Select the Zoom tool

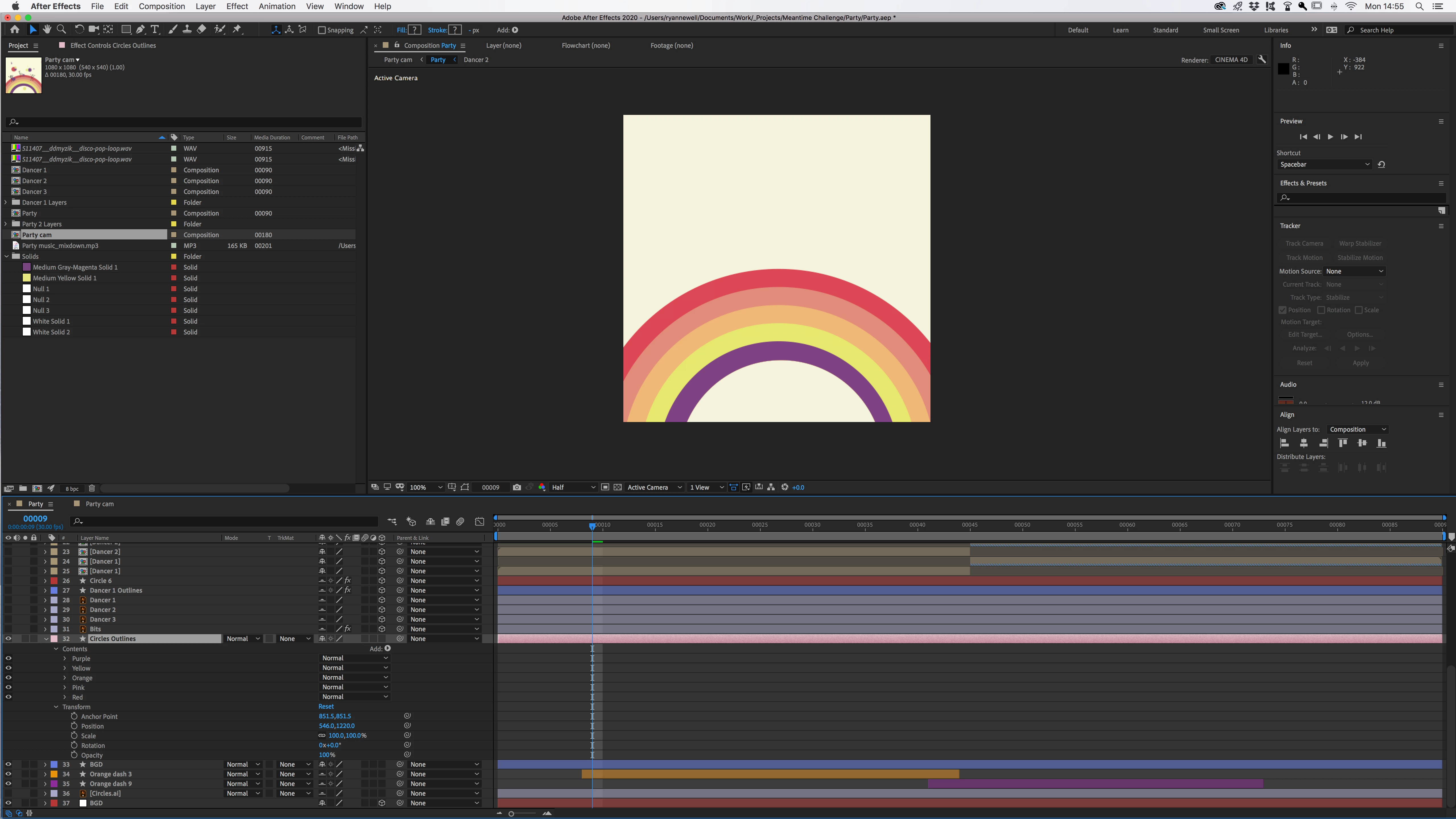coord(62,29)
